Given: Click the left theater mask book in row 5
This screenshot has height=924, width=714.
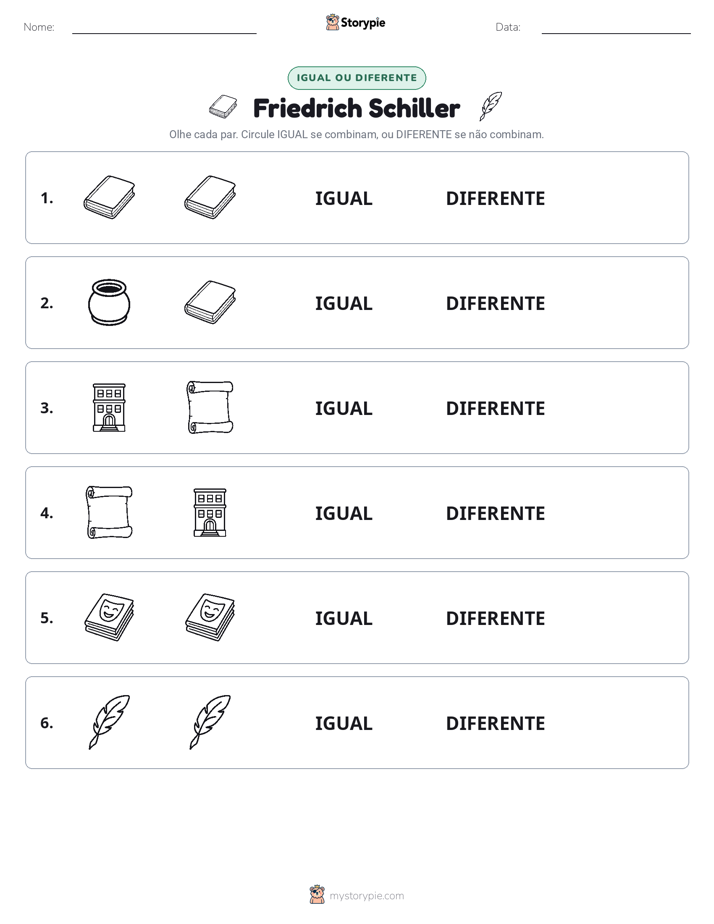Looking at the screenshot, I should 109,617.
